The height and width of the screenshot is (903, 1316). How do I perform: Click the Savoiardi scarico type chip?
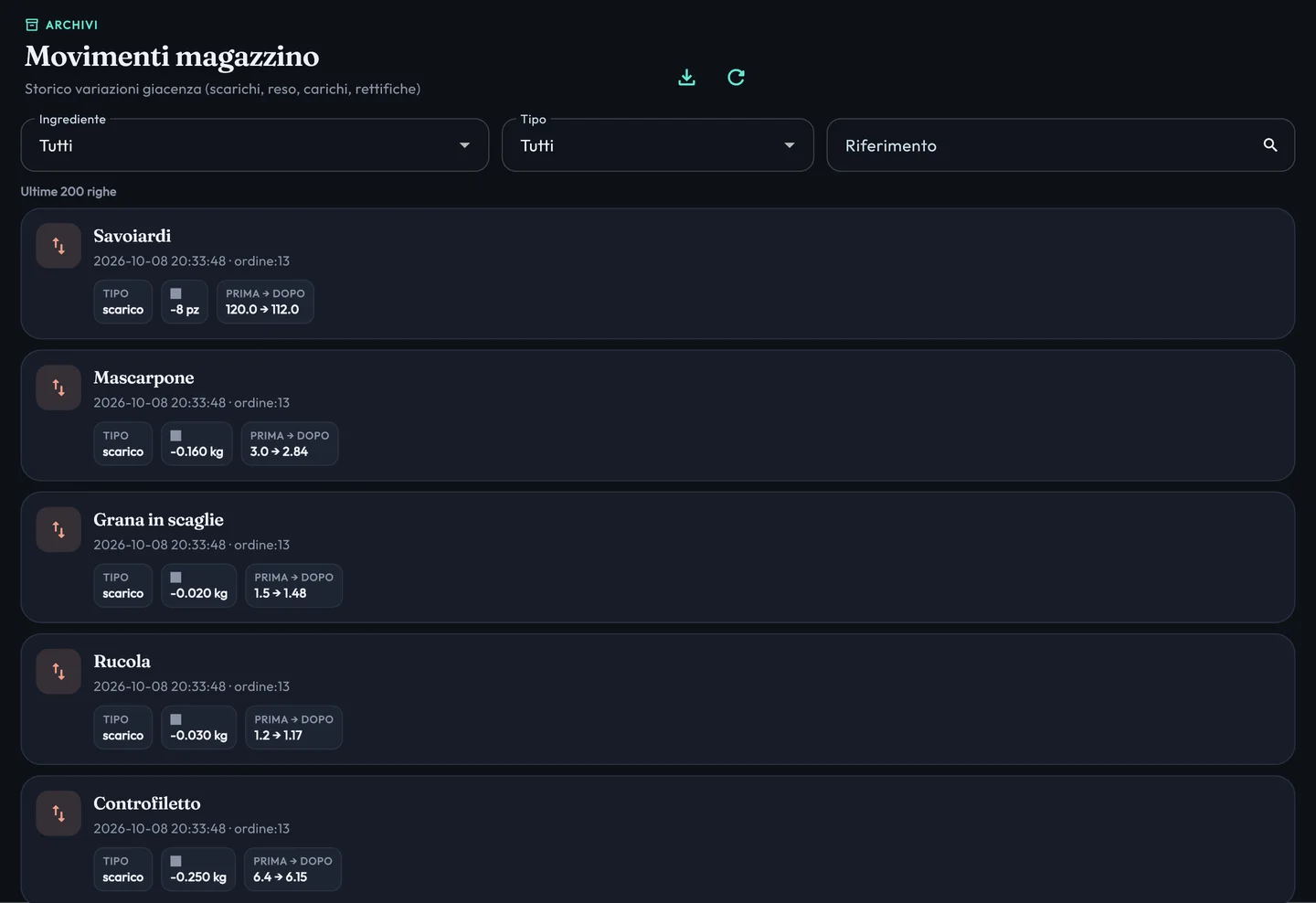123,302
